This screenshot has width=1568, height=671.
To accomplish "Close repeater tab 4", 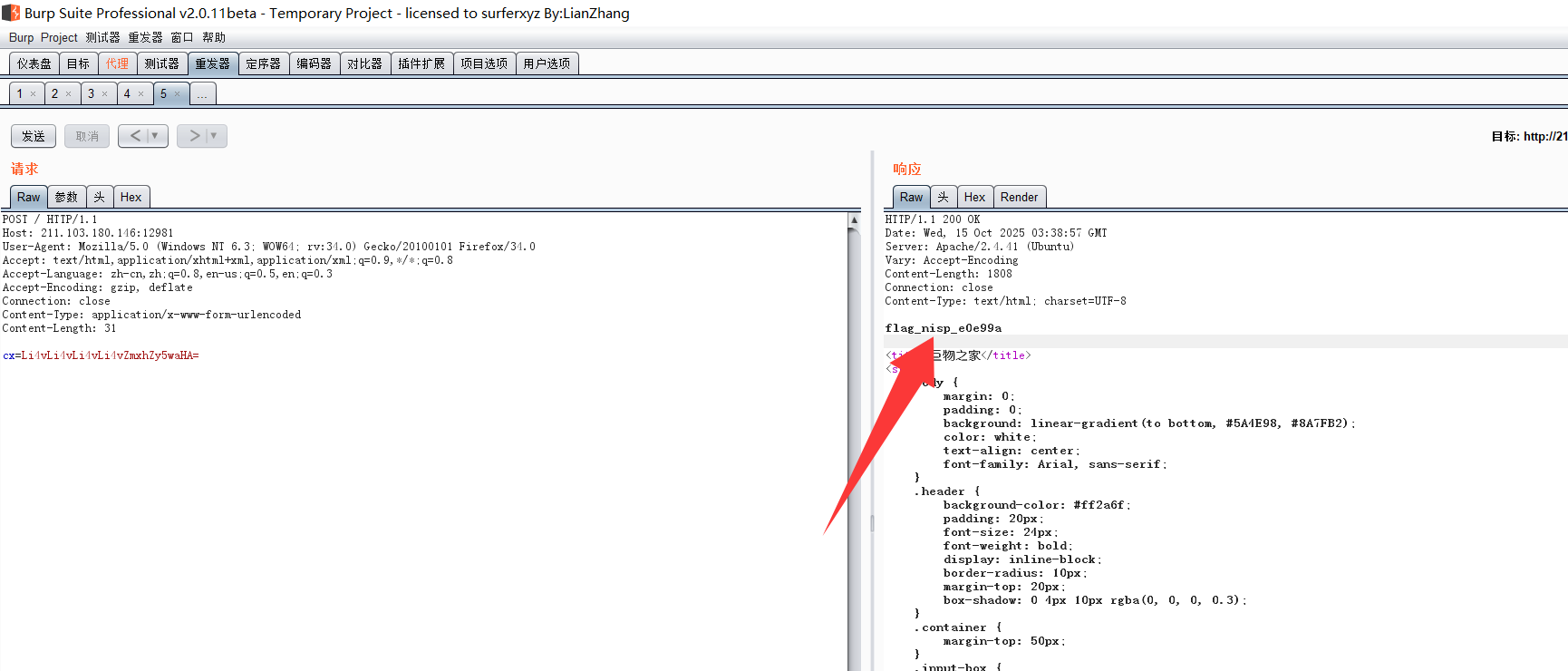I will pyautogui.click(x=140, y=94).
